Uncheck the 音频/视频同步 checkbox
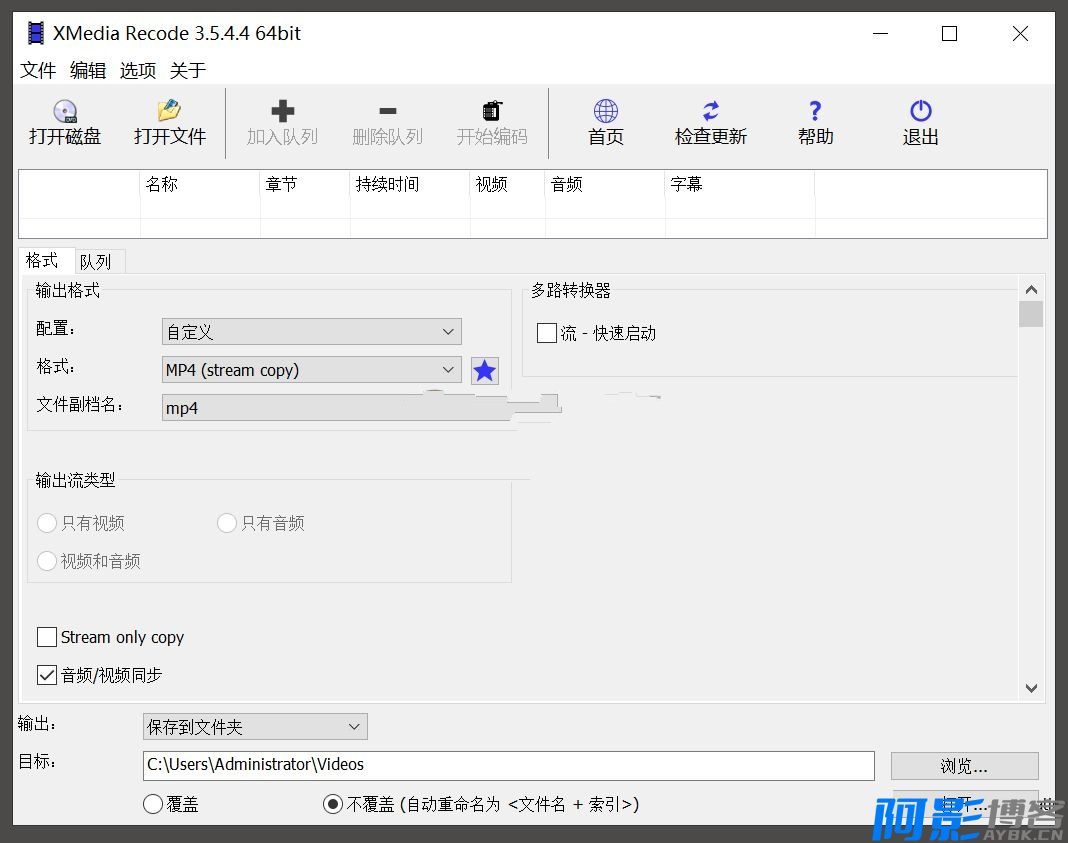 [47, 675]
